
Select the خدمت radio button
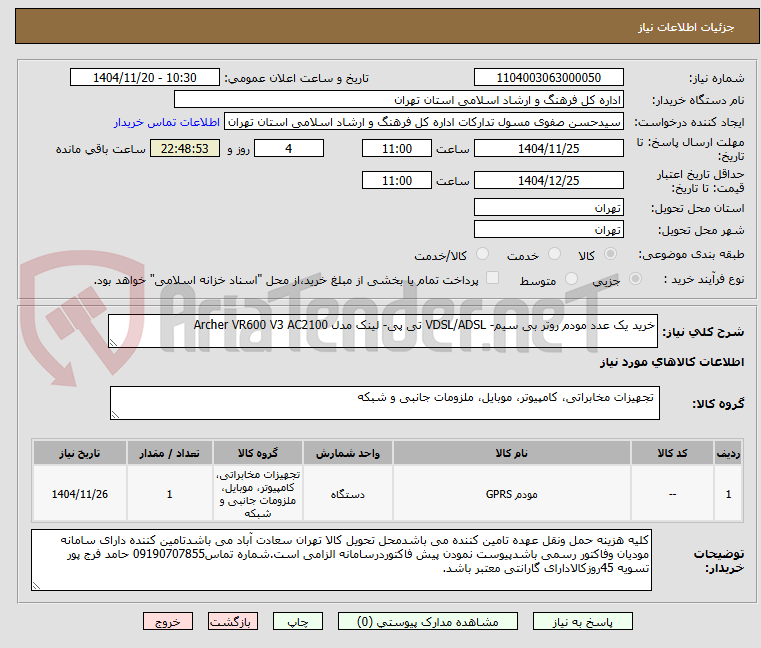[554, 254]
